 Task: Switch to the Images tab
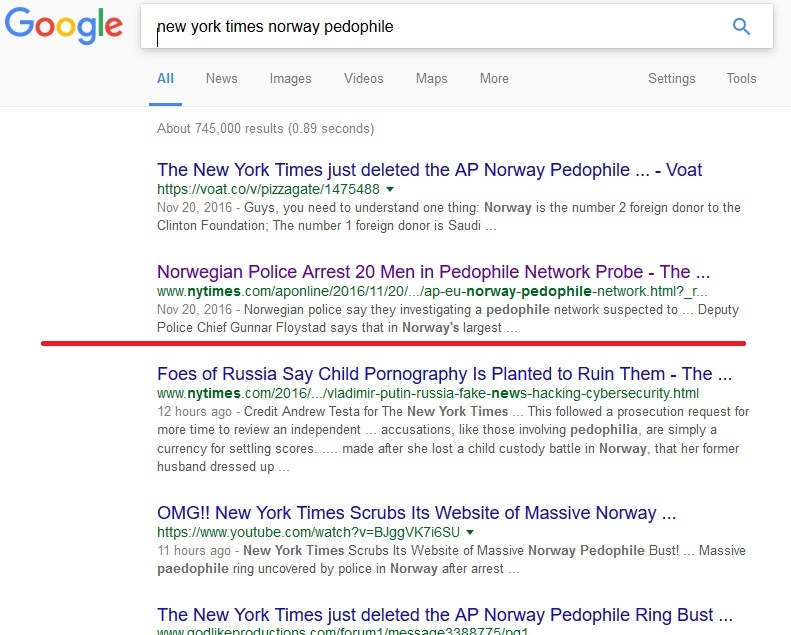(291, 79)
